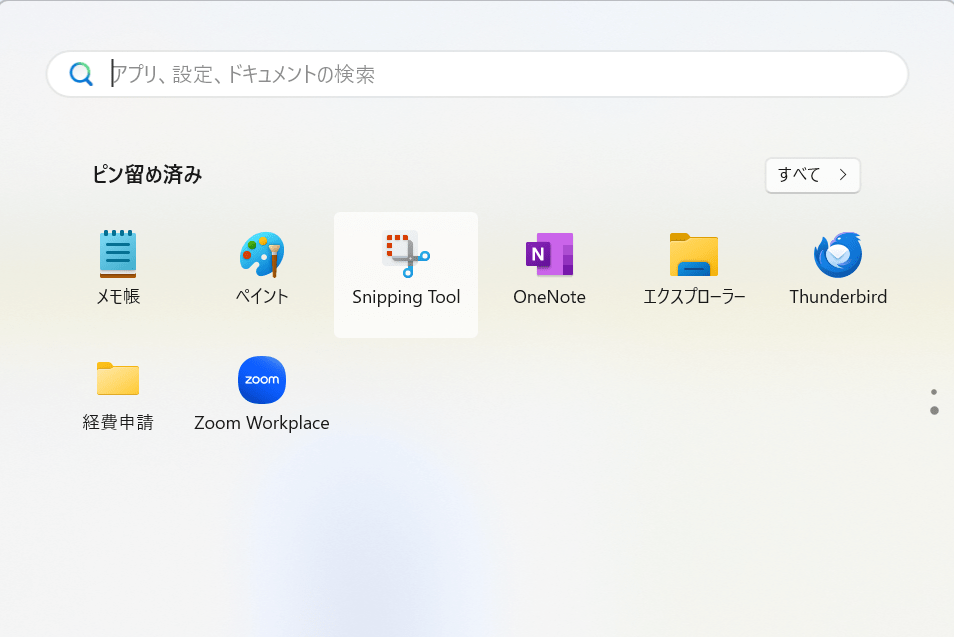954x637 pixels.
Task: Open the メモ帳 (Notepad) app
Action: point(118,268)
